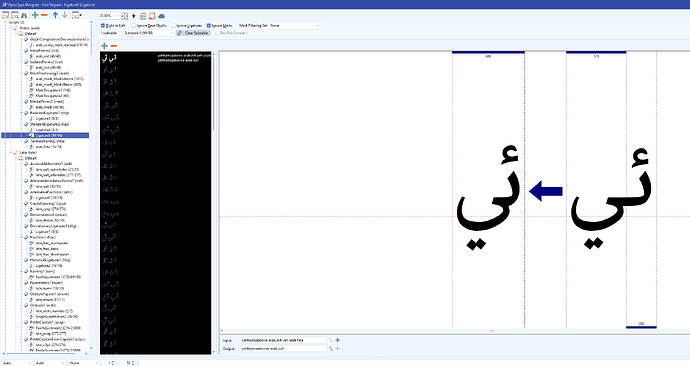
Task: Click the orange-bordered preview icon
Action: click(x=152, y=16)
